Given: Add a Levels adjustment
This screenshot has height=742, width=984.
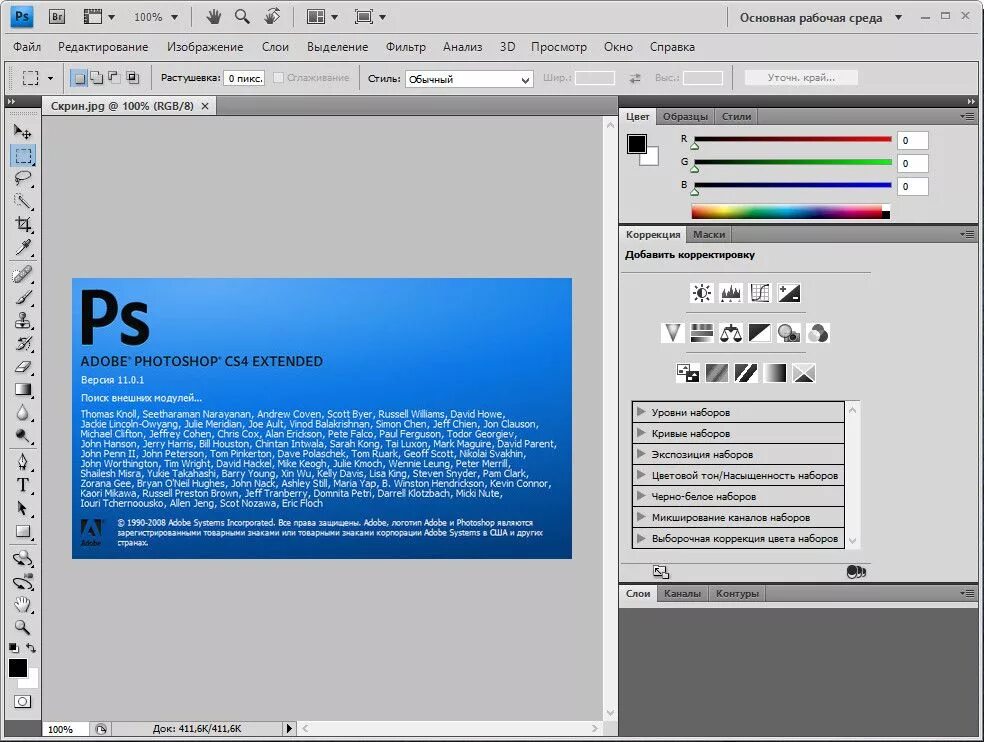Looking at the screenshot, I should [730, 293].
